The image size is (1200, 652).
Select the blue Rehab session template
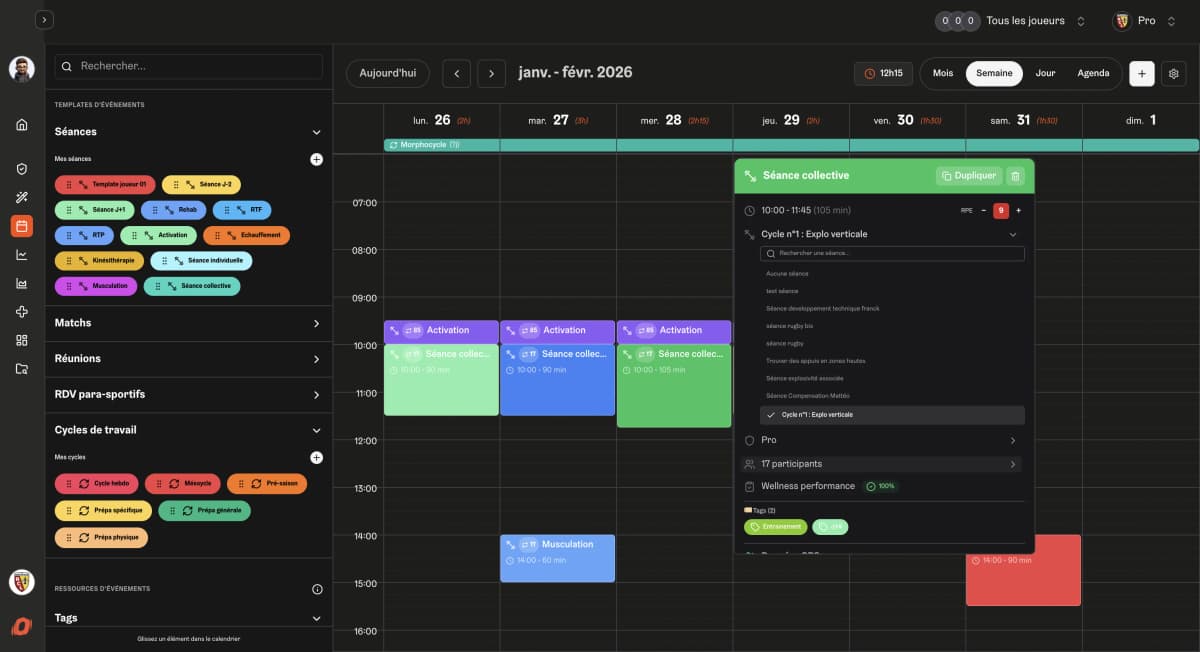[174, 210]
